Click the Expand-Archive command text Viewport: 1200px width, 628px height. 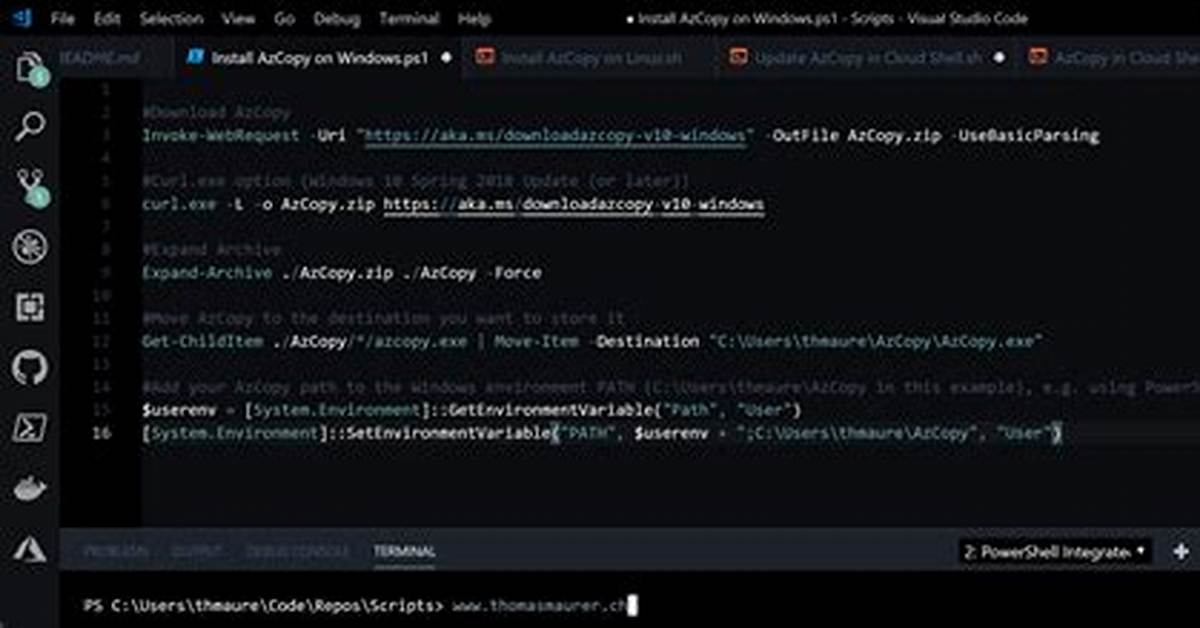[206, 272]
